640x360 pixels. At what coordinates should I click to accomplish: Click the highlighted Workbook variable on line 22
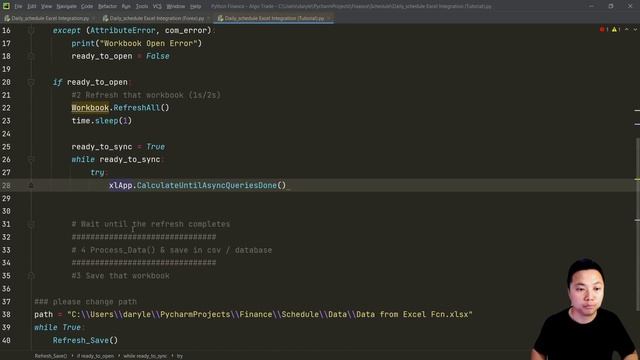coord(90,108)
